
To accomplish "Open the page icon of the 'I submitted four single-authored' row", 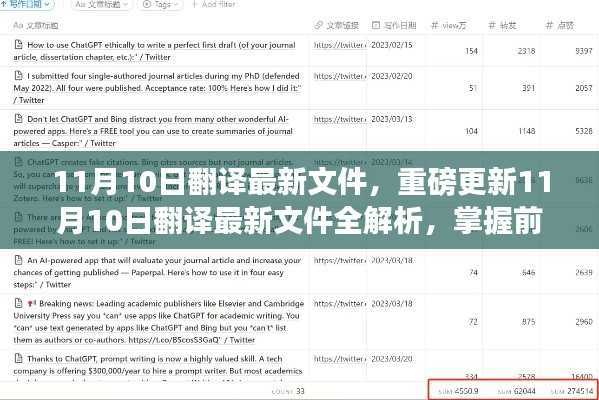I will click(18, 75).
